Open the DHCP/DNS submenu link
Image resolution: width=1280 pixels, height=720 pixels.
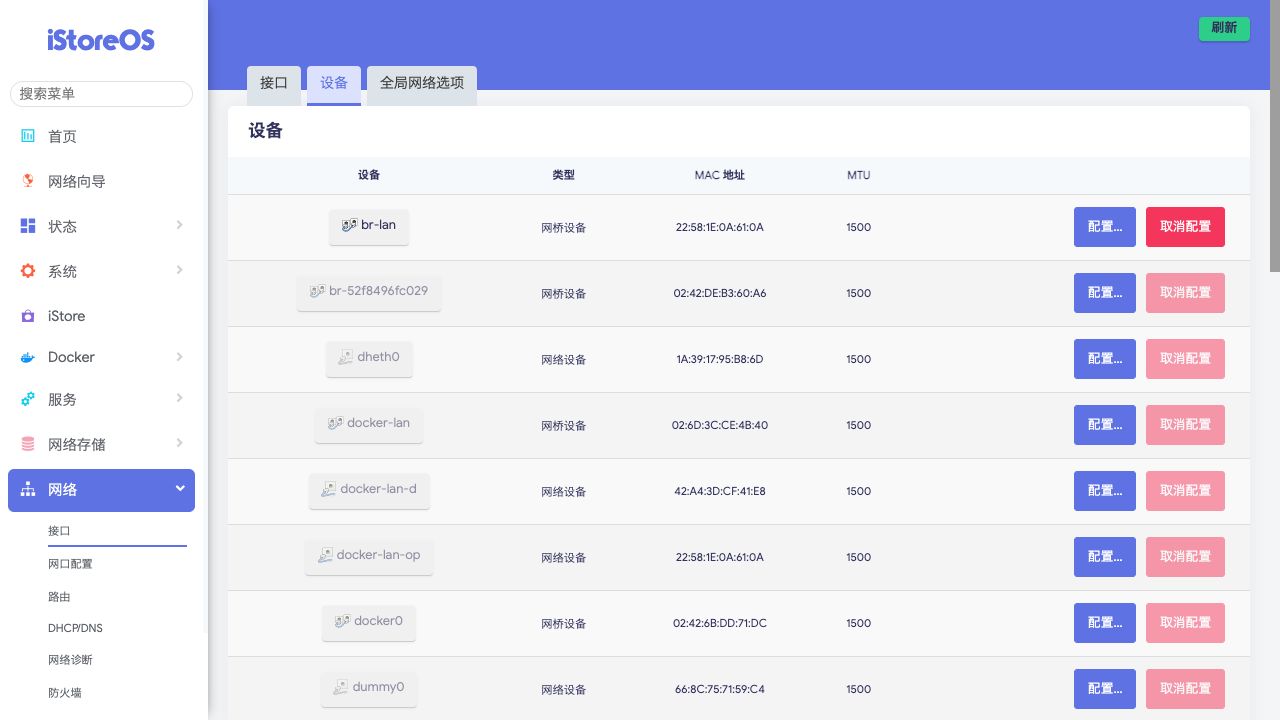pyautogui.click(x=75, y=628)
